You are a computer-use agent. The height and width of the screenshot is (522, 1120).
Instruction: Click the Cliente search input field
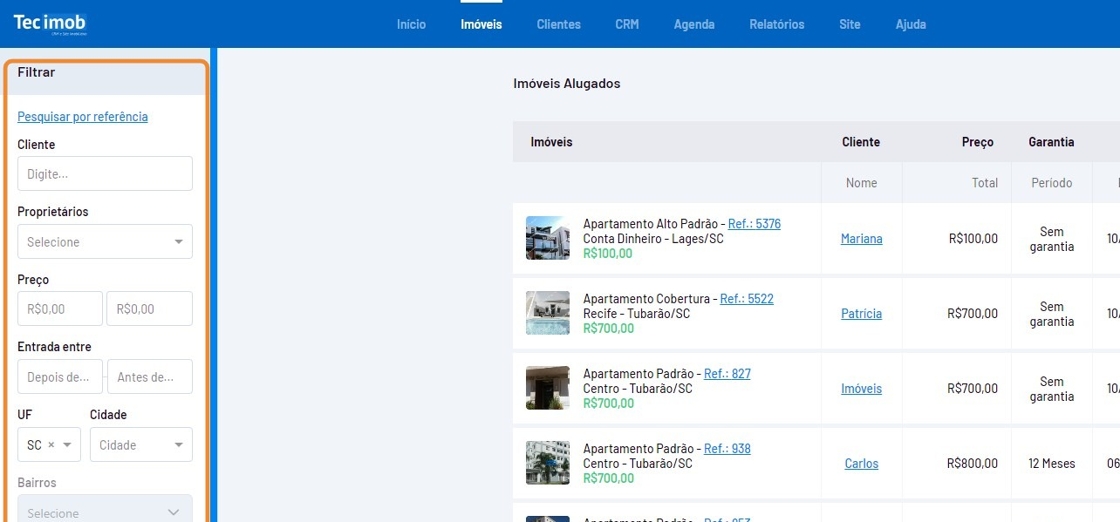point(105,174)
